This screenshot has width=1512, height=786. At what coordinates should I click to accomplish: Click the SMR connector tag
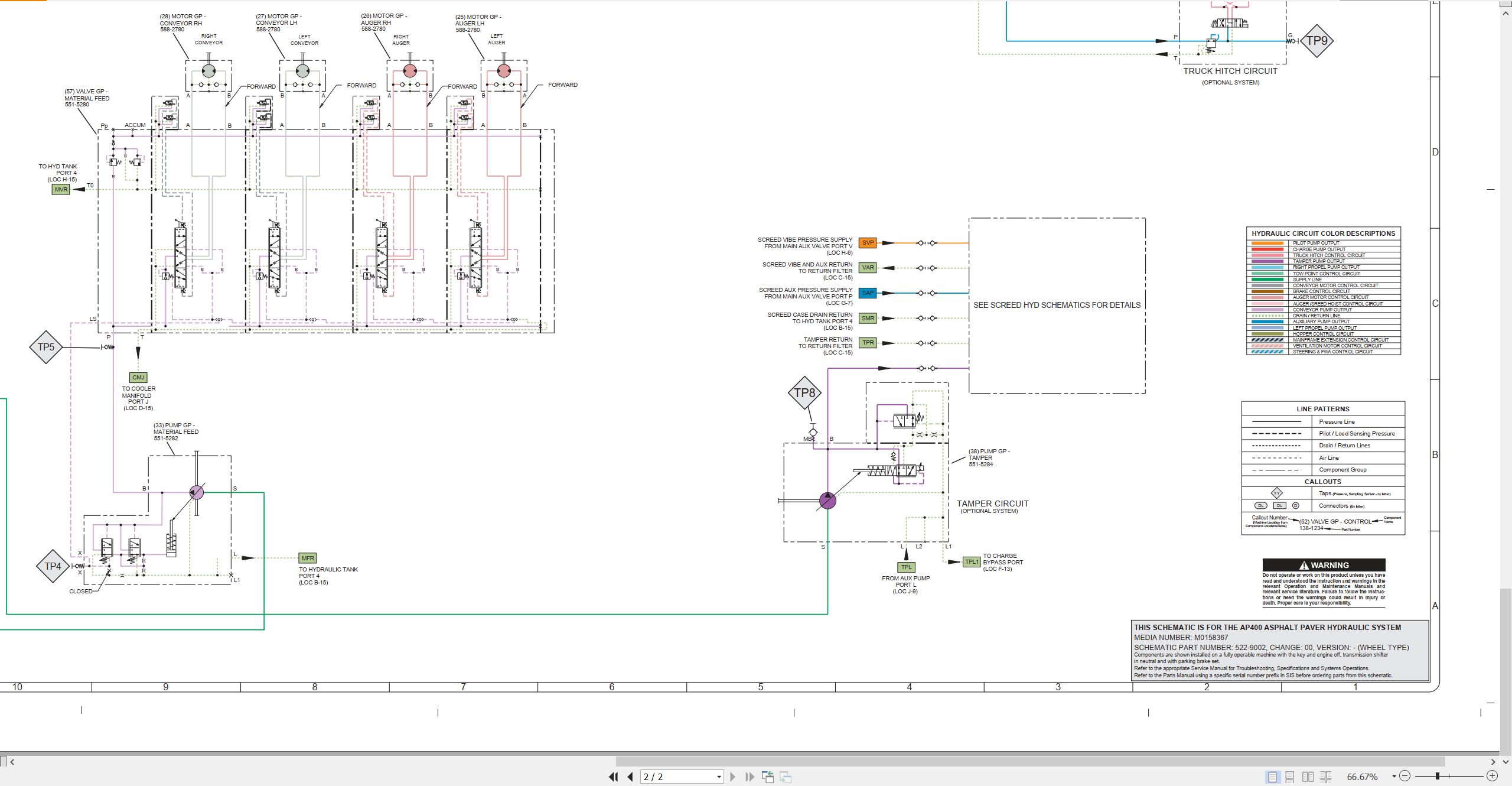868,318
